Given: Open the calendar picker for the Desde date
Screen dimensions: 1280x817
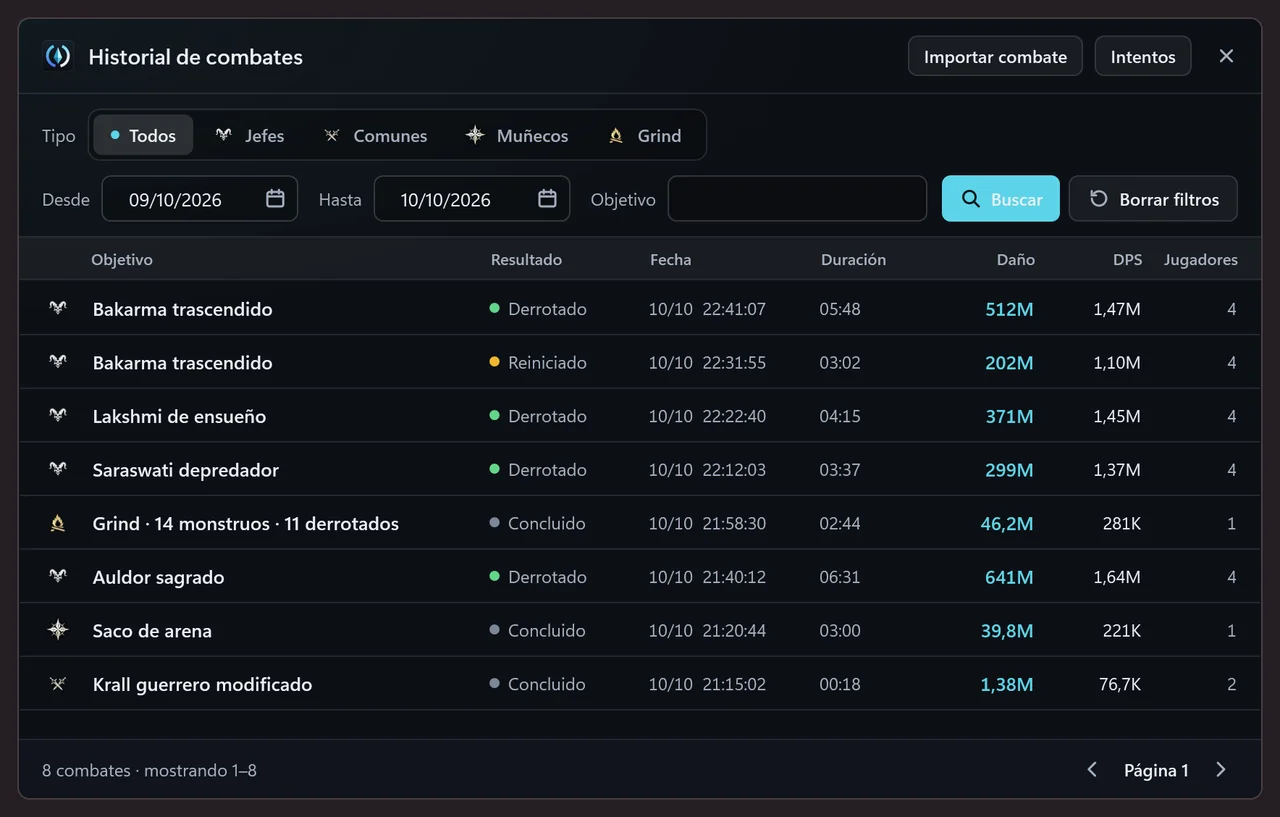Looking at the screenshot, I should tap(275, 199).
